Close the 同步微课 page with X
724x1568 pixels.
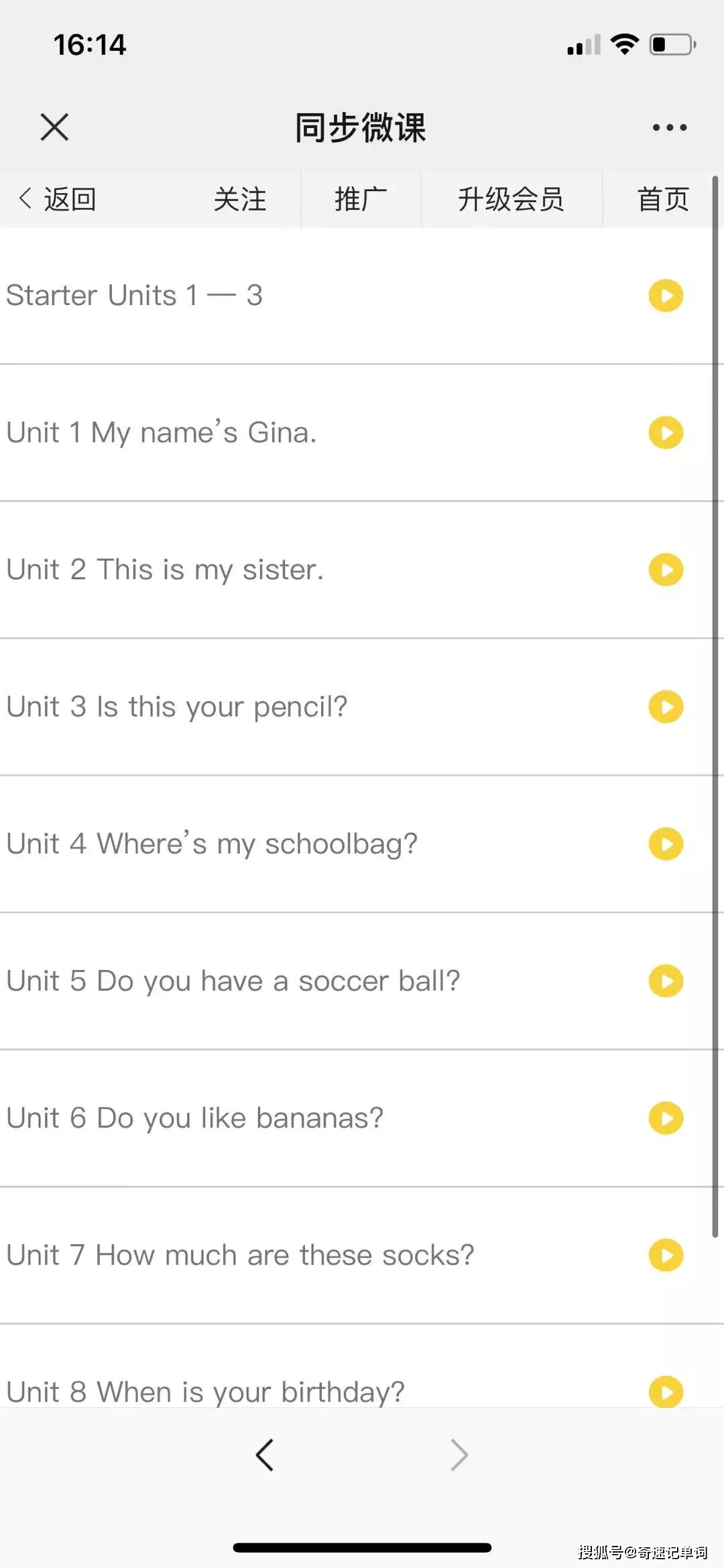pos(54,127)
